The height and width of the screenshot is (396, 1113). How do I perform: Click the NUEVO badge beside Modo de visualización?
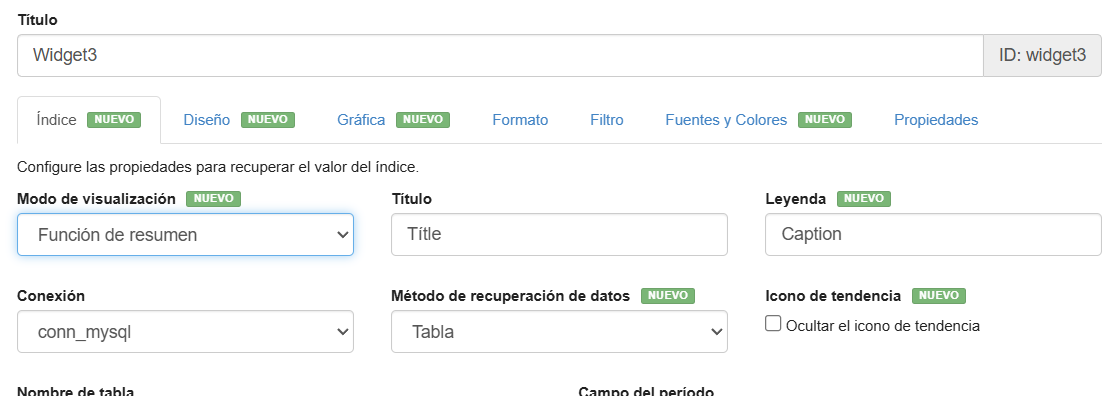[214, 199]
